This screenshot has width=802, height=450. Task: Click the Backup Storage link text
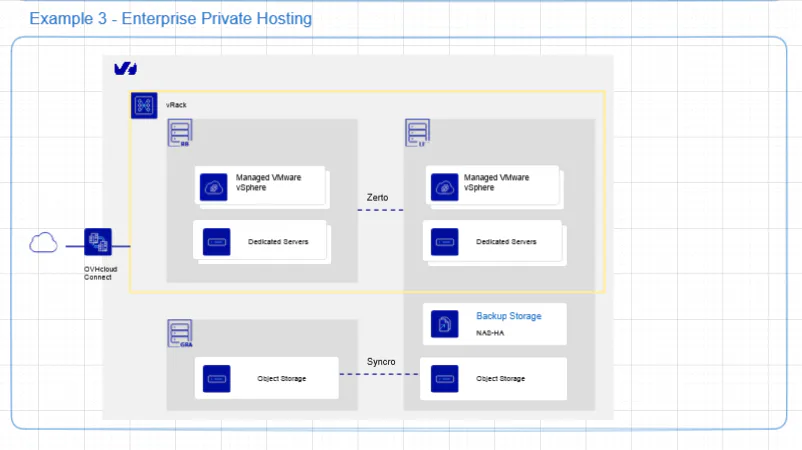[x=508, y=316]
